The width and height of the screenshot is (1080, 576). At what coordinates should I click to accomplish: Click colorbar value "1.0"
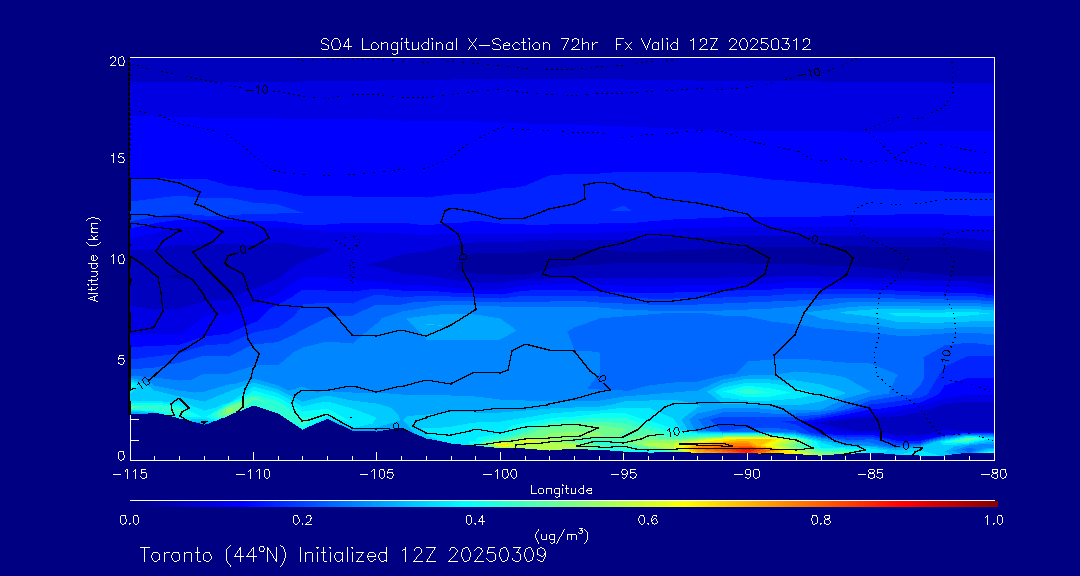click(x=993, y=520)
